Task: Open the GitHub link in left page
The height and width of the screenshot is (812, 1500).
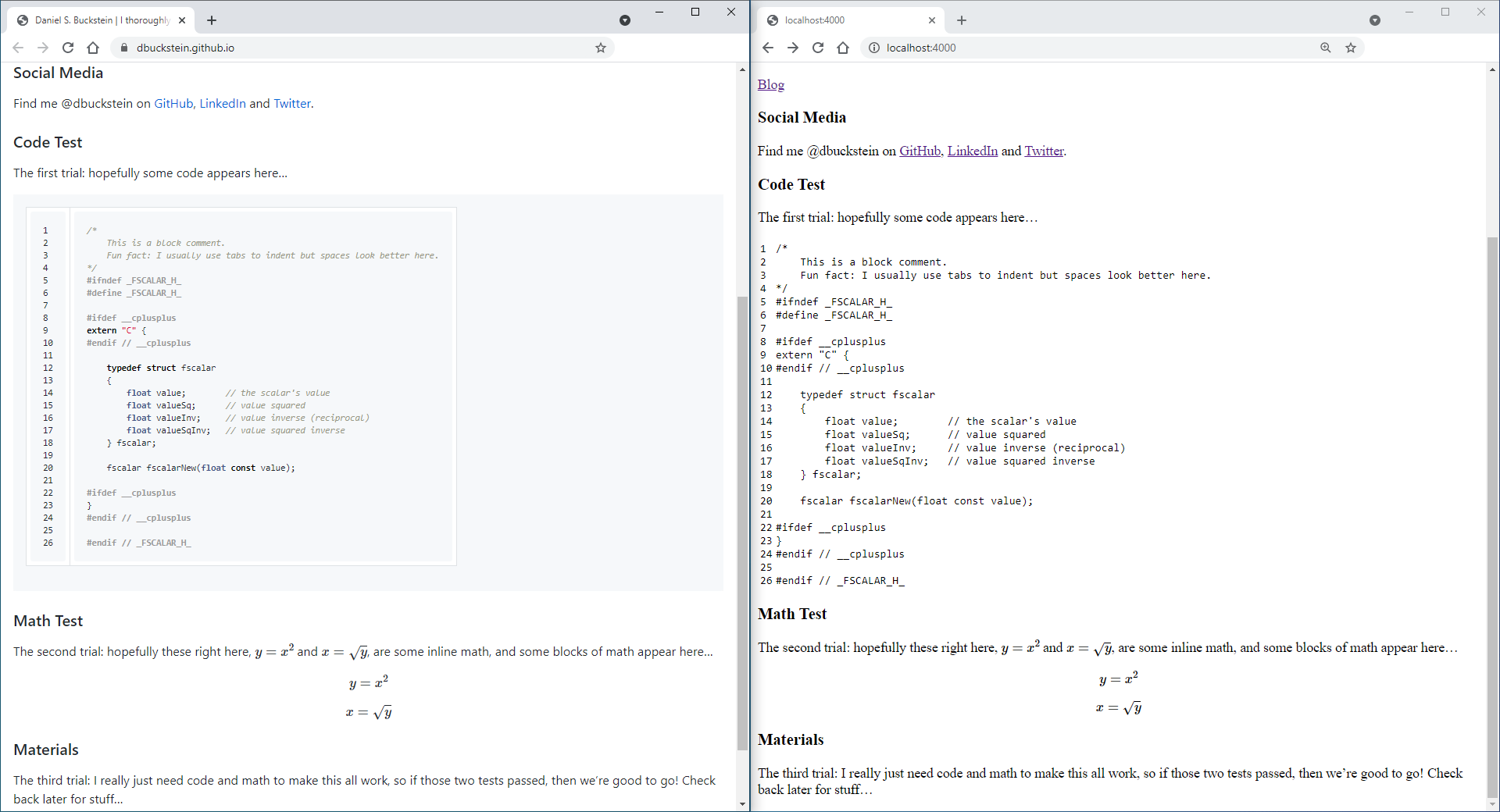Action: click(173, 103)
